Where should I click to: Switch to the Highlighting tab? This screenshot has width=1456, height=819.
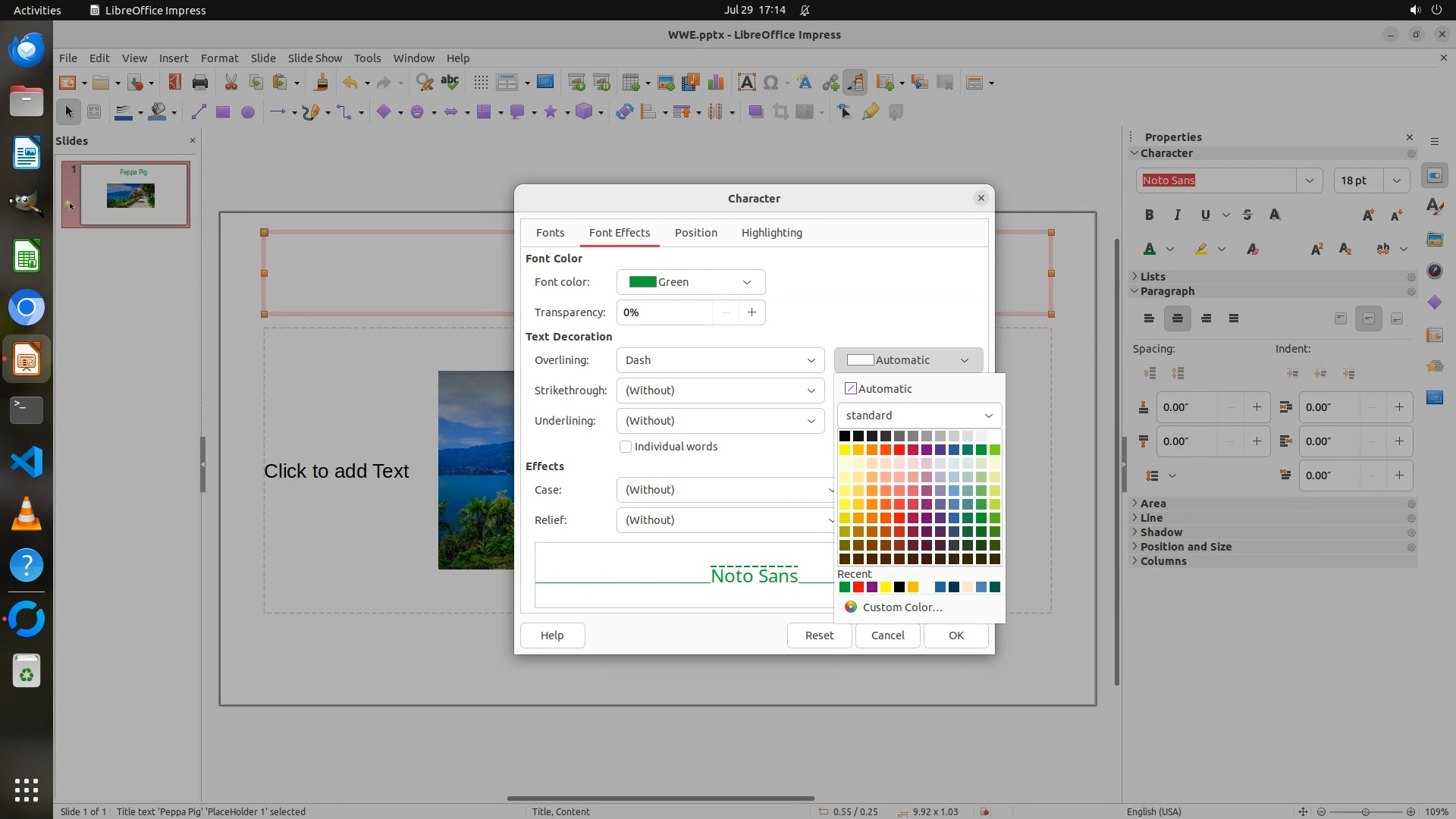pyautogui.click(x=771, y=233)
